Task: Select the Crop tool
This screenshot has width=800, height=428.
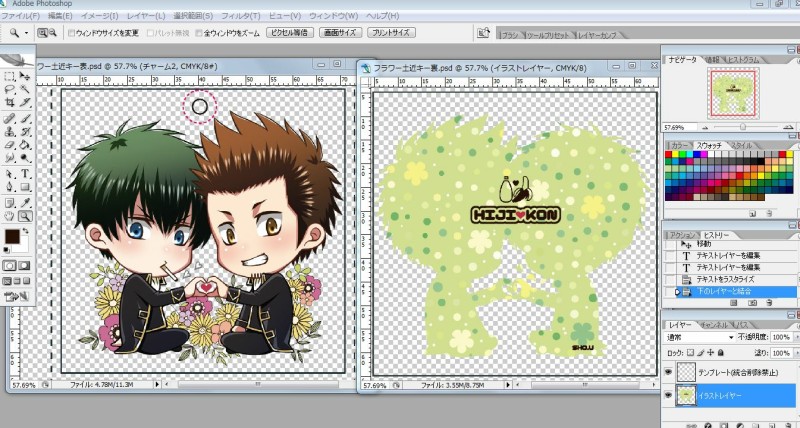Action: pos(9,102)
